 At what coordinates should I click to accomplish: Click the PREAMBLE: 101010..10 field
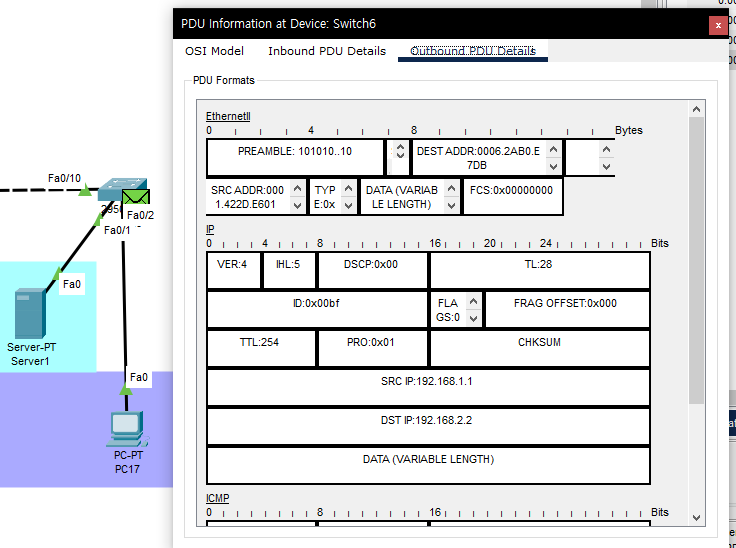click(x=295, y=157)
